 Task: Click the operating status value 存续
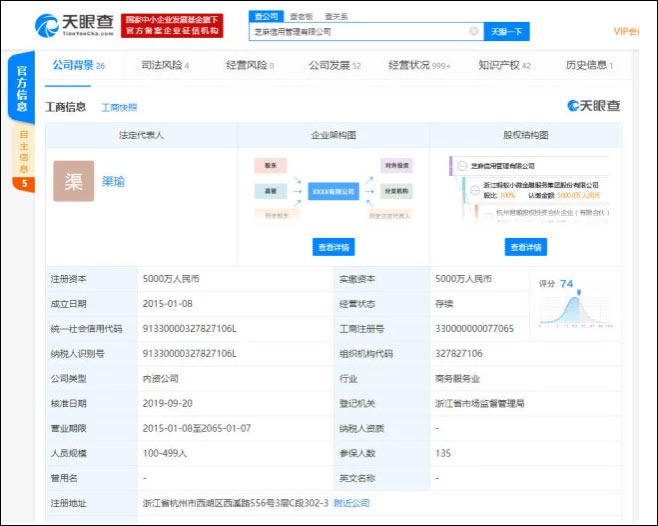(444, 304)
